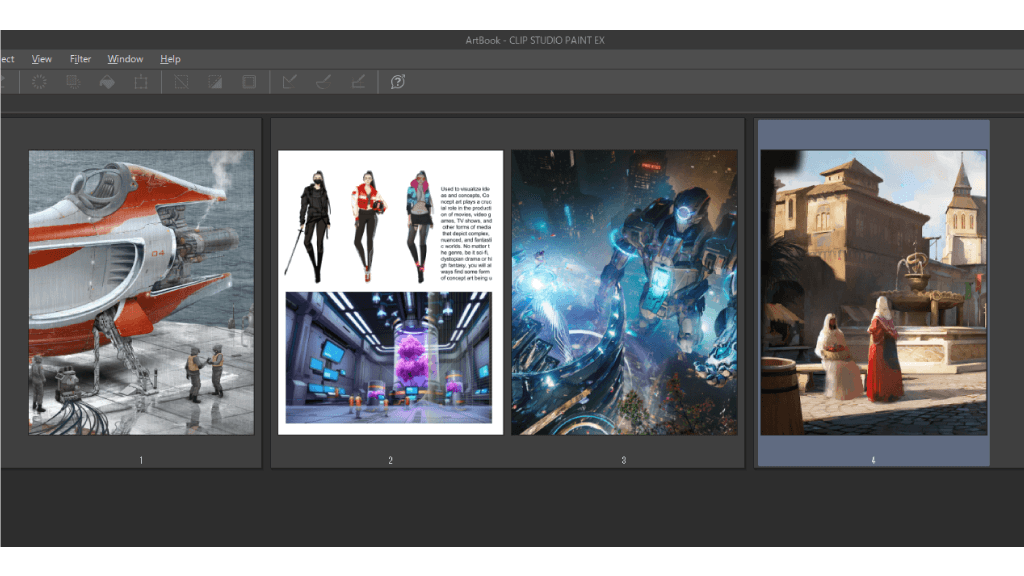This screenshot has width=1024, height=576.
Task: Toggle Snap to Ruler
Action: [x=290, y=82]
